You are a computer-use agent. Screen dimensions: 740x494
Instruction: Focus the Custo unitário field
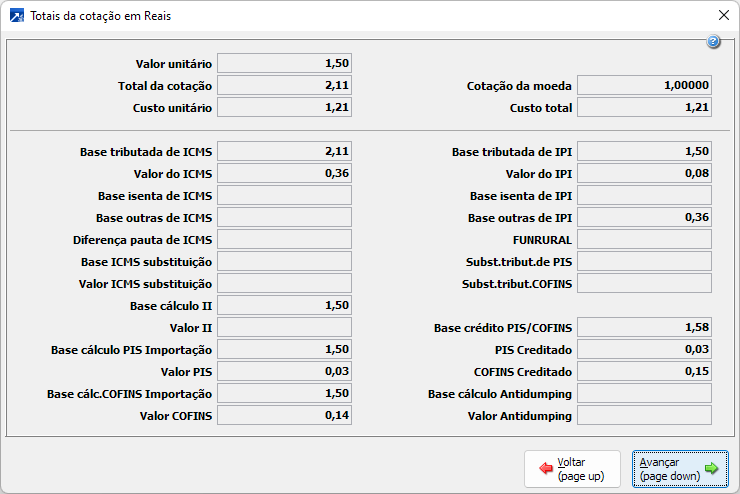284,107
